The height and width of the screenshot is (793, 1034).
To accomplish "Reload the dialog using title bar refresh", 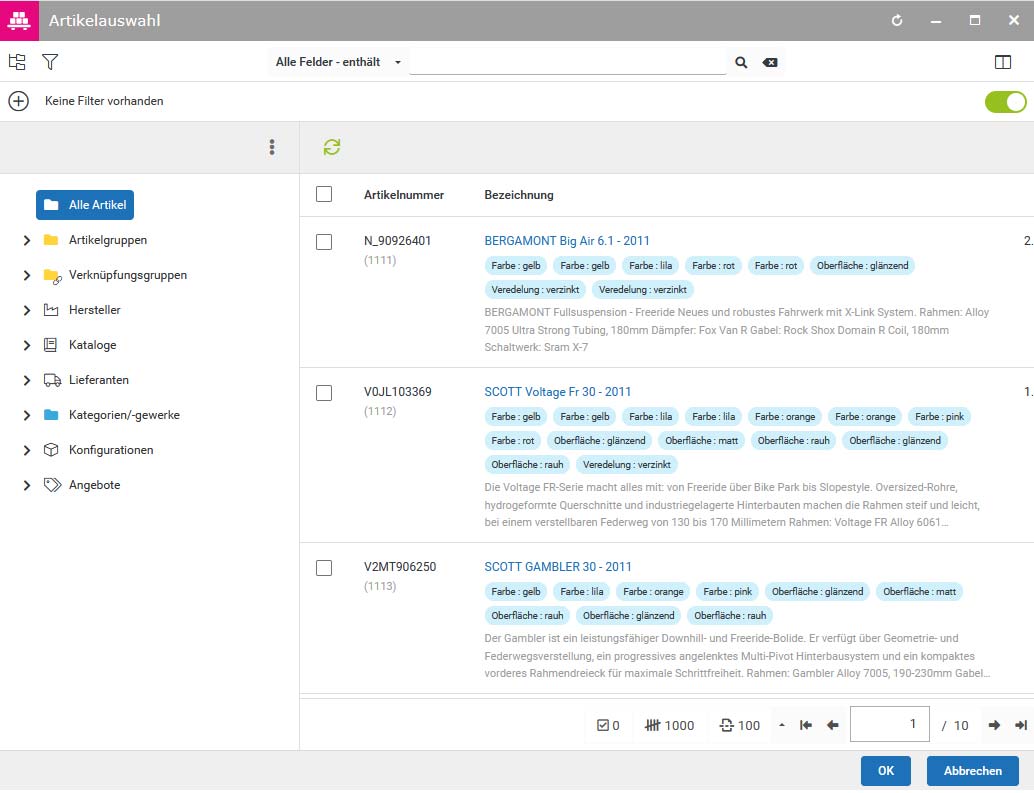I will click(897, 20).
